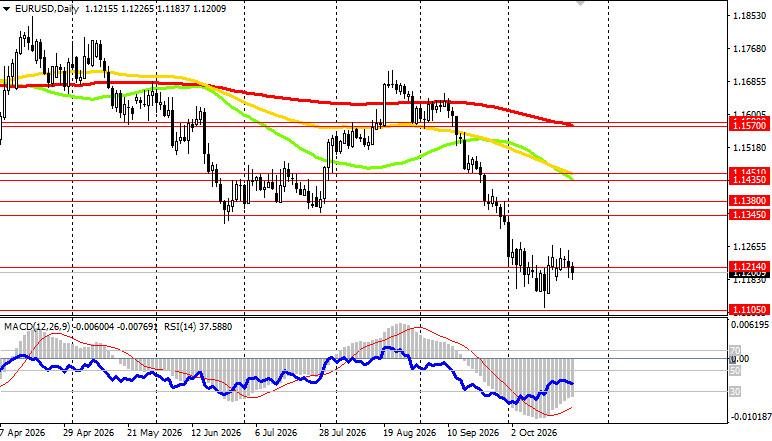This screenshot has height=441, width=772.
Task: Select the red 1.15700 price level label
Action: tap(749, 126)
